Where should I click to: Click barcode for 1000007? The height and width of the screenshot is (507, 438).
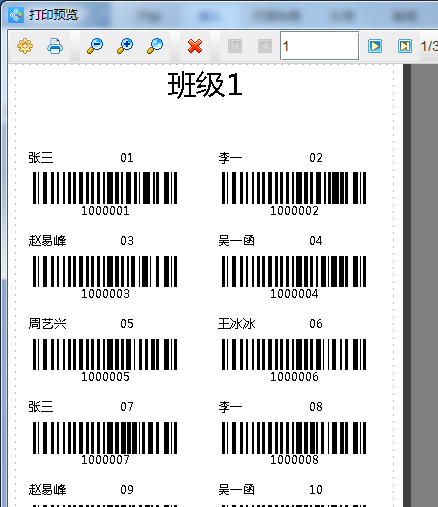point(105,438)
